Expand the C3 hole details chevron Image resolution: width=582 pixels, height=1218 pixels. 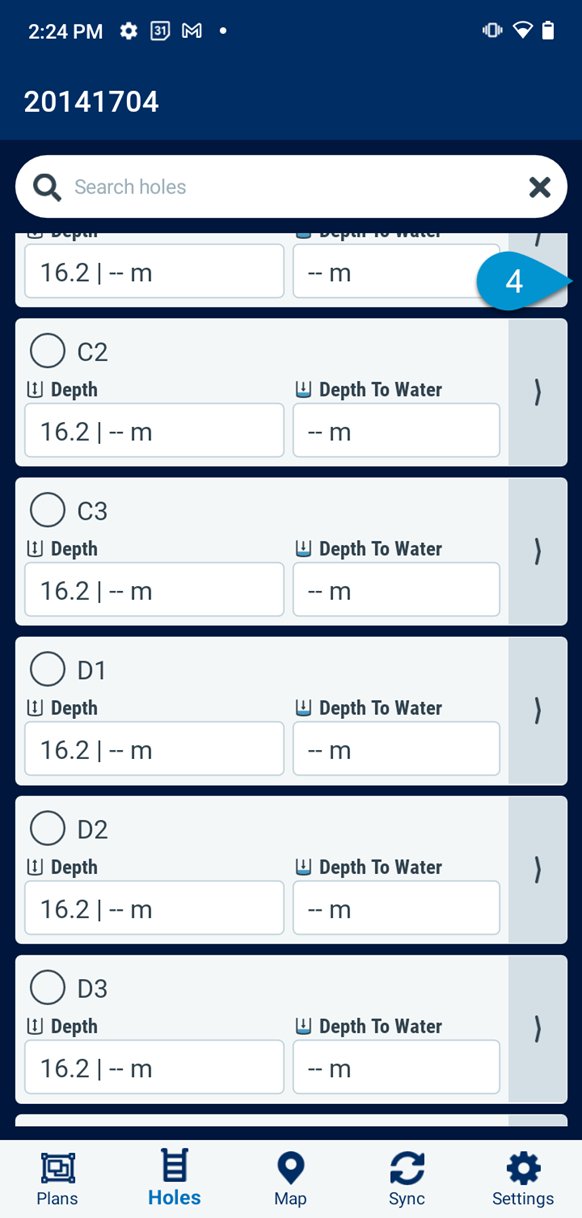[x=537, y=551]
